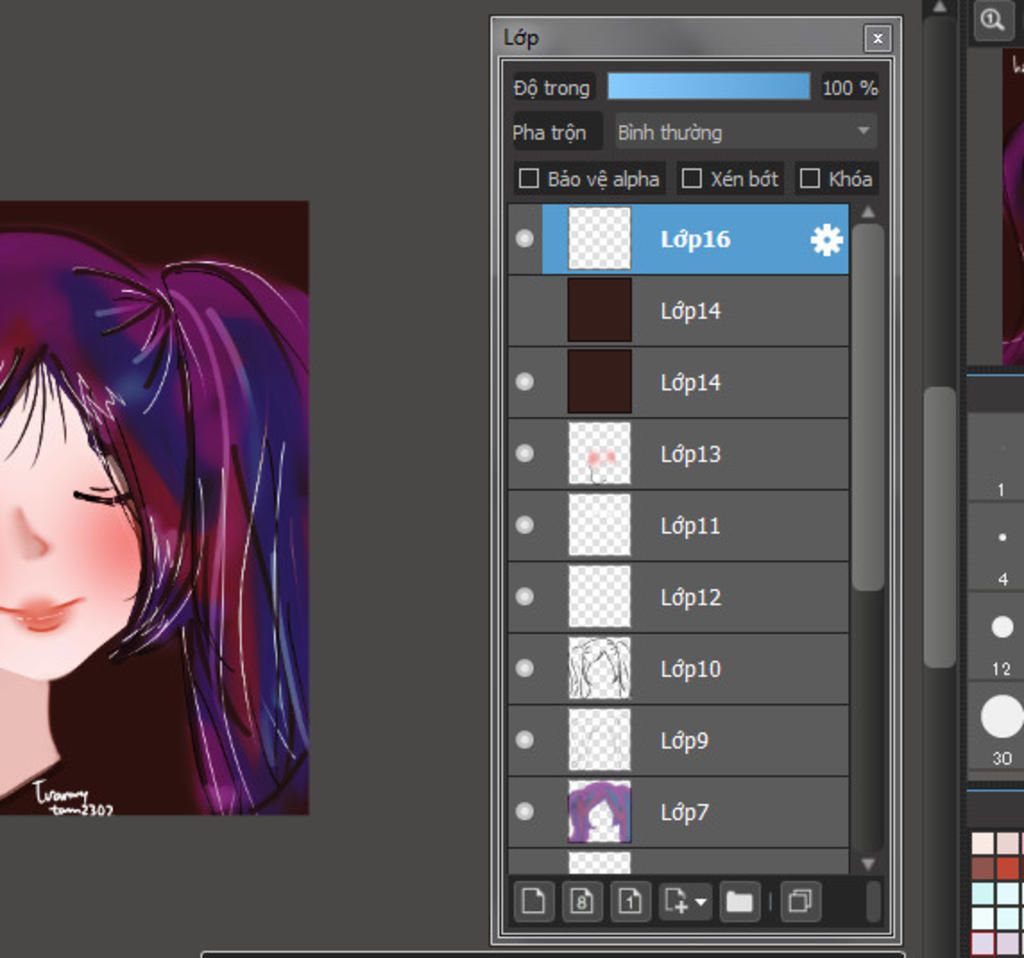
Task: Click the Lớp10 line art thumbnail
Action: tap(600, 668)
